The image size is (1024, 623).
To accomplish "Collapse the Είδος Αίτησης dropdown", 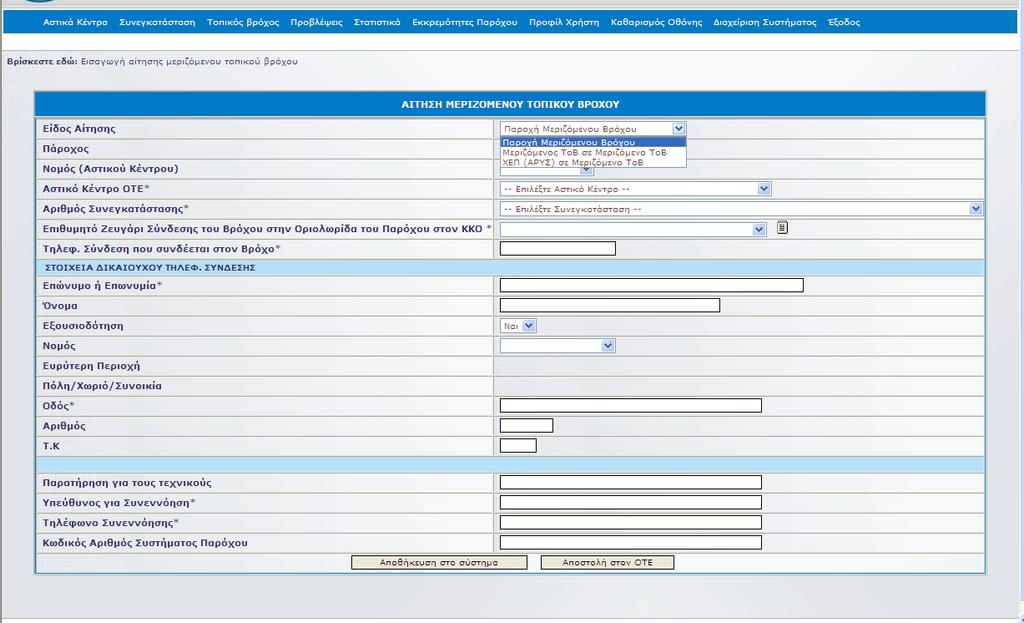I will 679,129.
